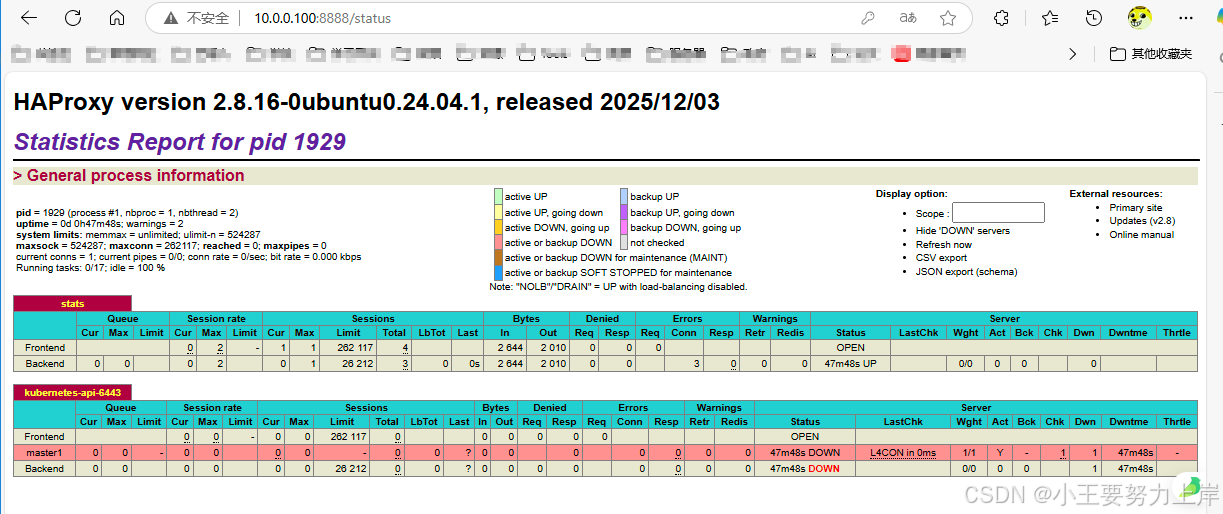The width and height of the screenshot is (1223, 514).
Task: Click the General process information heading
Action: 128,175
